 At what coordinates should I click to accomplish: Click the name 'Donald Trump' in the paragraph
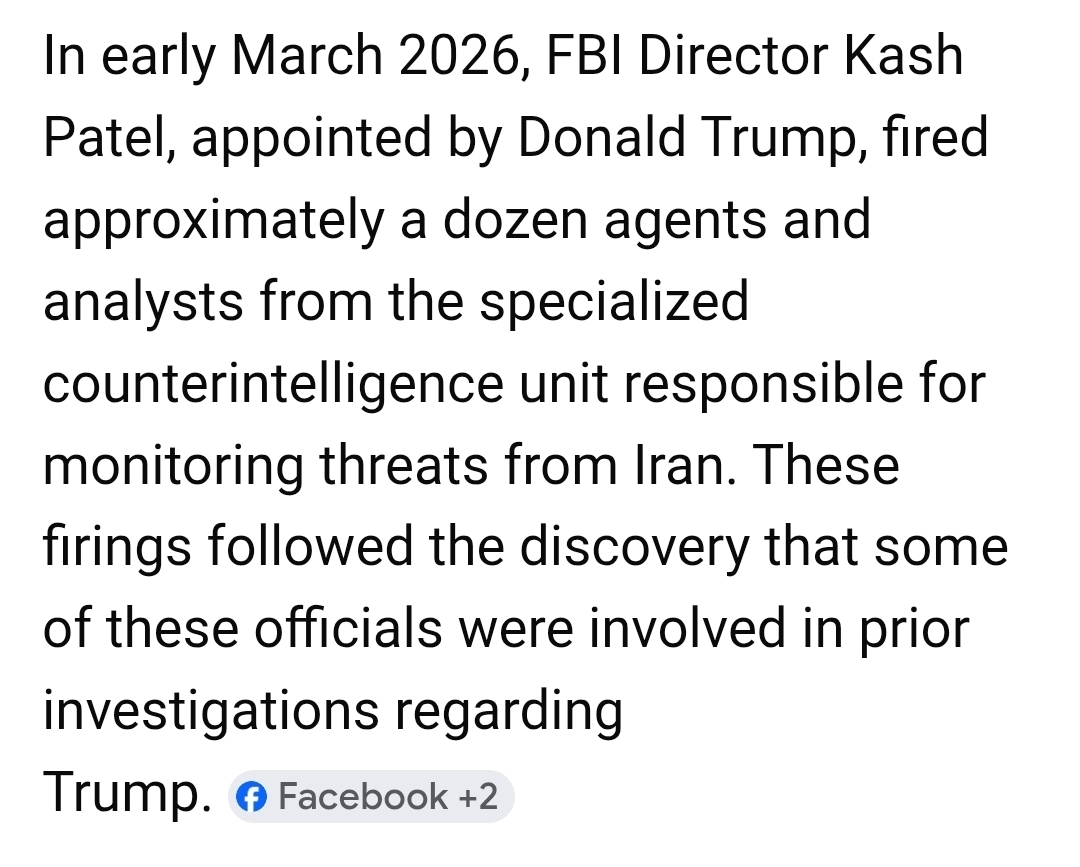685,138
